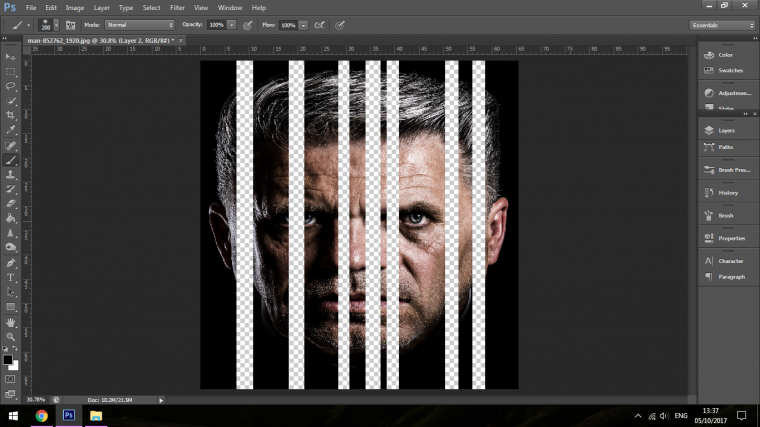
Task: Select the Crop tool
Action: [10, 115]
